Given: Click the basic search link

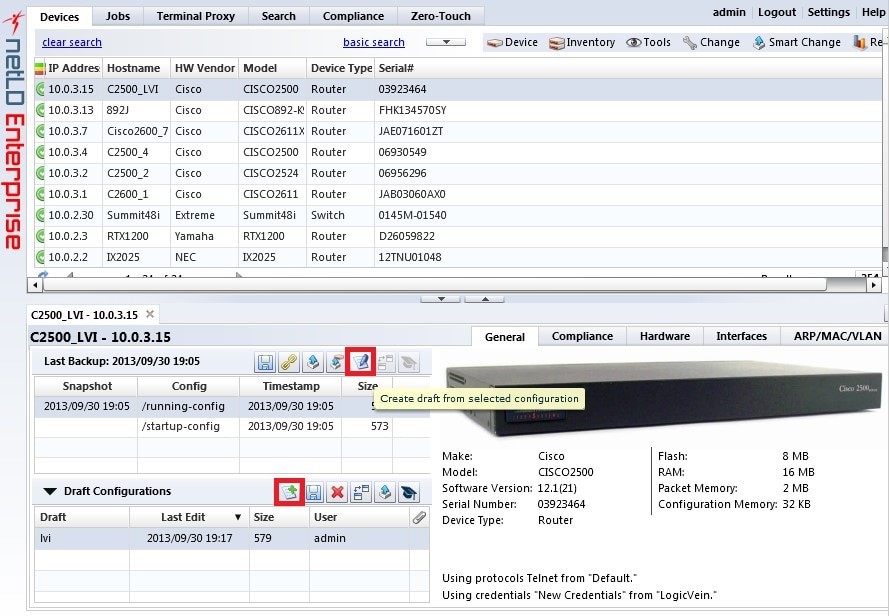Looking at the screenshot, I should 374,43.
